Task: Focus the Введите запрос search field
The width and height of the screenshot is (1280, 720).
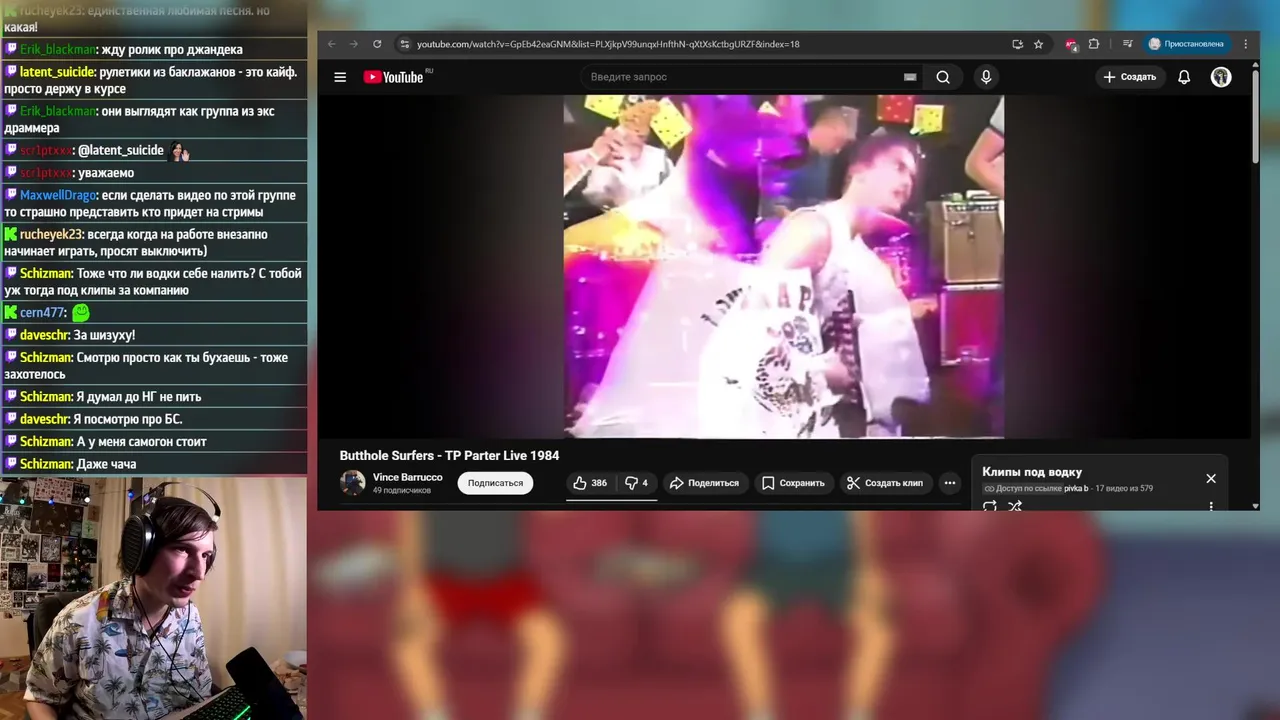Action: point(745,77)
